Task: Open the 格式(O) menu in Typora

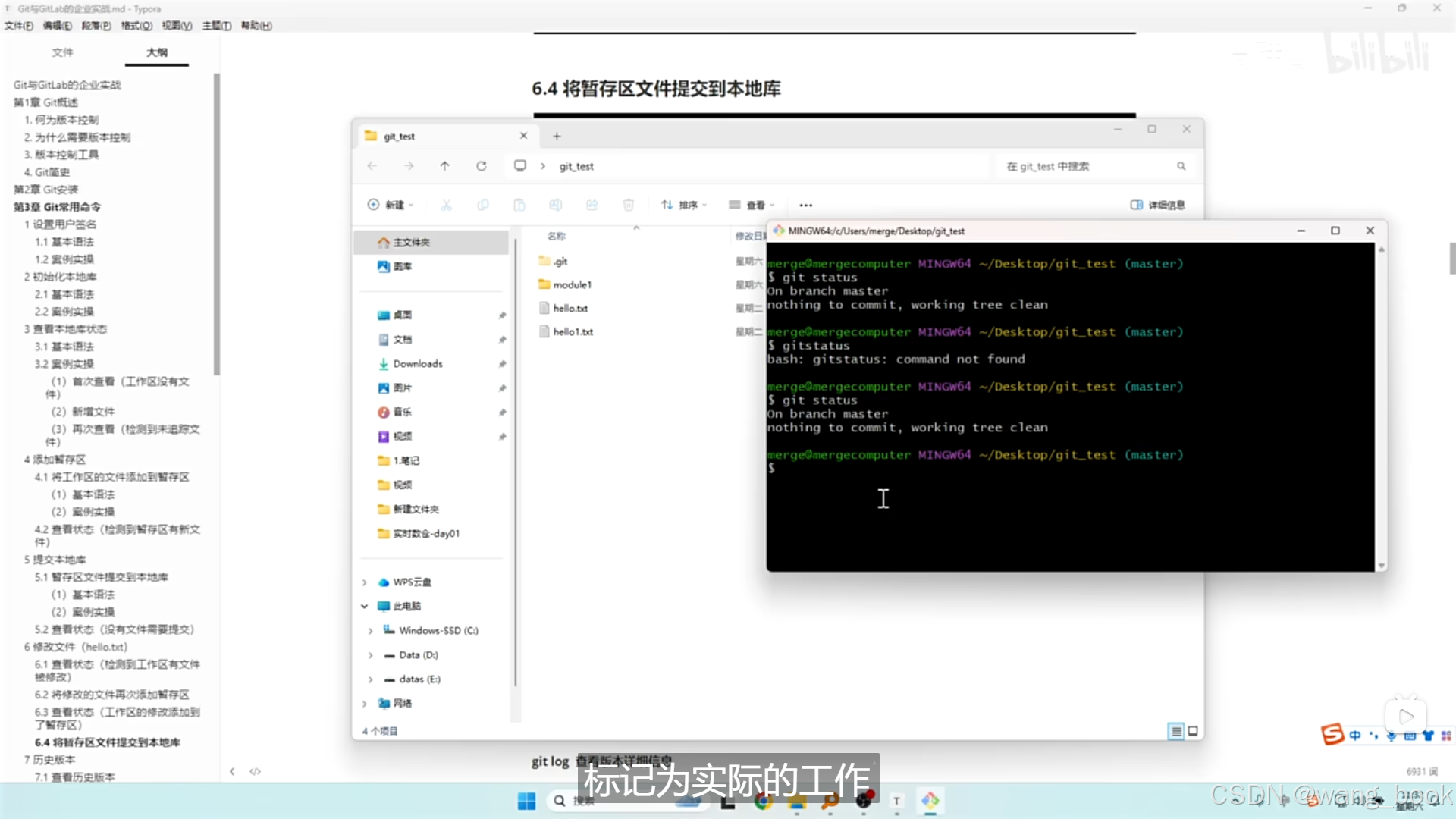Action: click(137, 26)
